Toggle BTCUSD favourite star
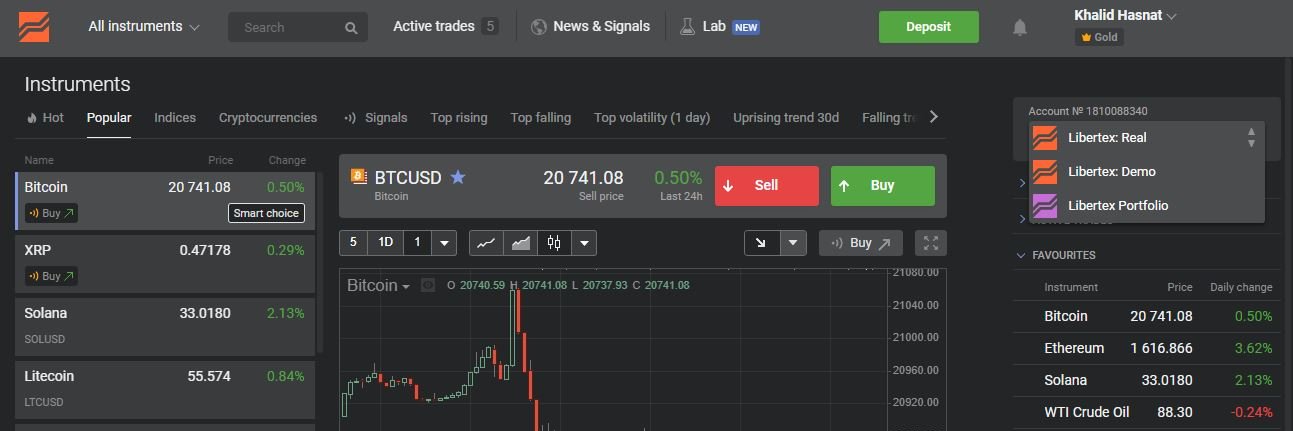 [x=458, y=177]
